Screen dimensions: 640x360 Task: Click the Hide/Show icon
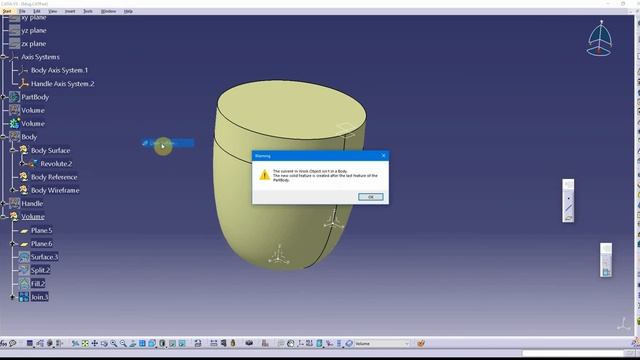pyautogui.click(x=172, y=344)
